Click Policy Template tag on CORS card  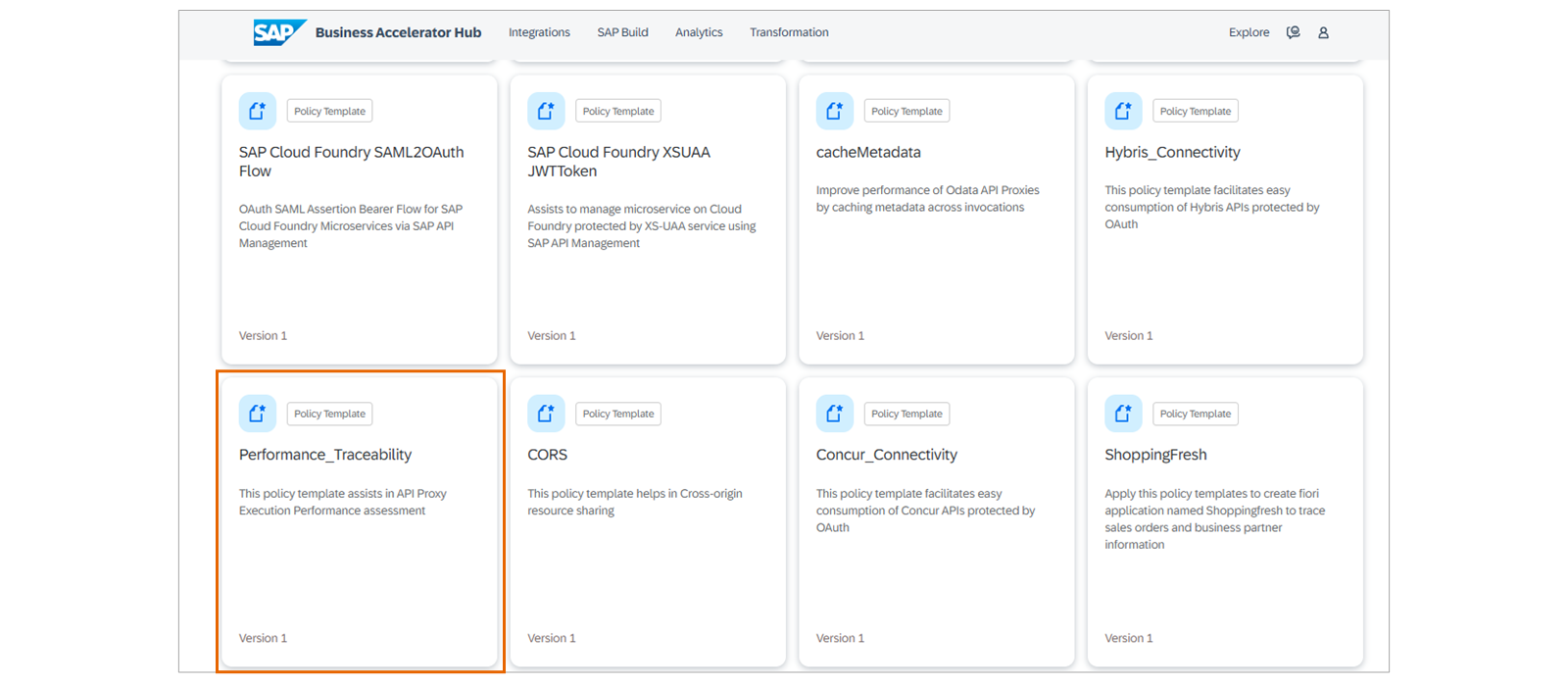[x=618, y=414]
